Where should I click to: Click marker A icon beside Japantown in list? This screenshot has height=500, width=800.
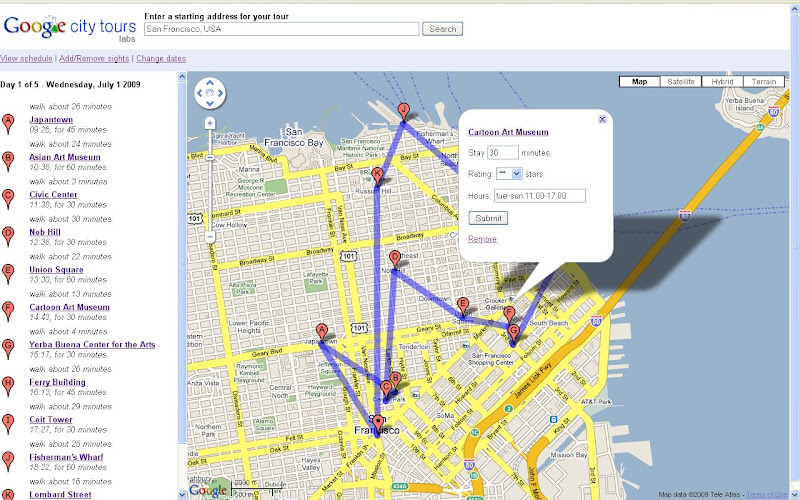click(x=8, y=124)
